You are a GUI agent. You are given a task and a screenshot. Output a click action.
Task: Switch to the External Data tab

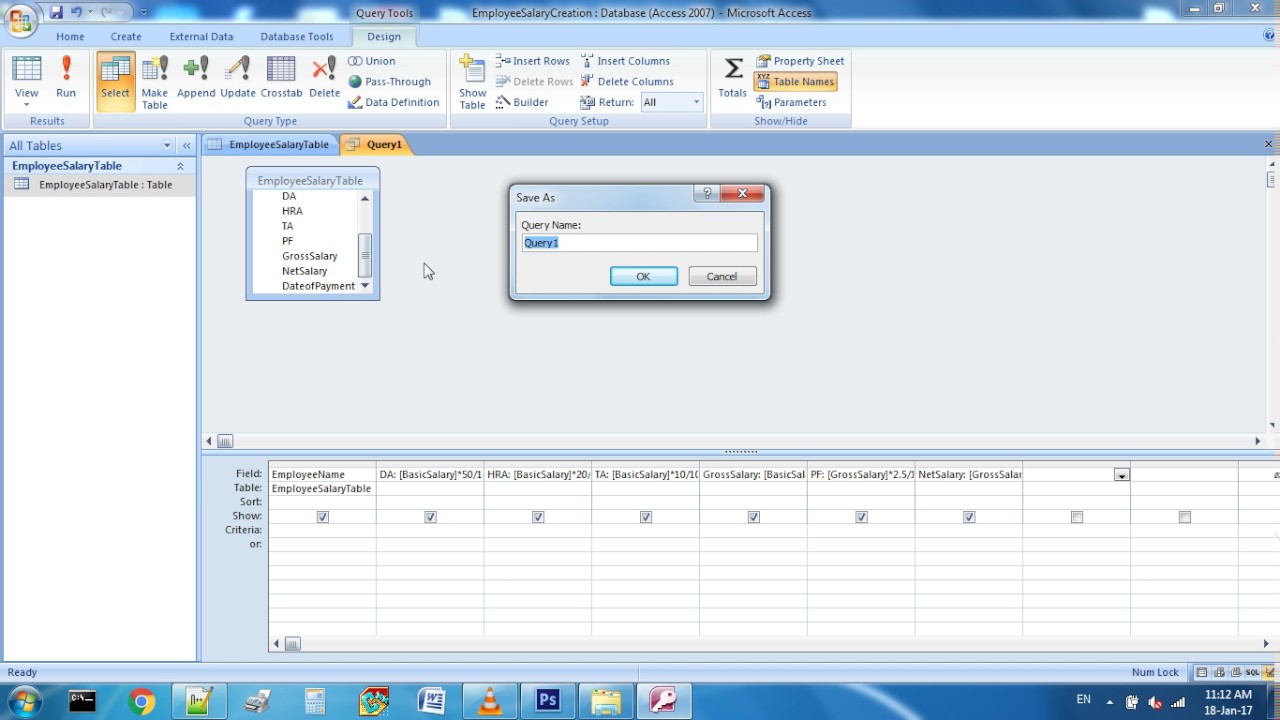201,36
